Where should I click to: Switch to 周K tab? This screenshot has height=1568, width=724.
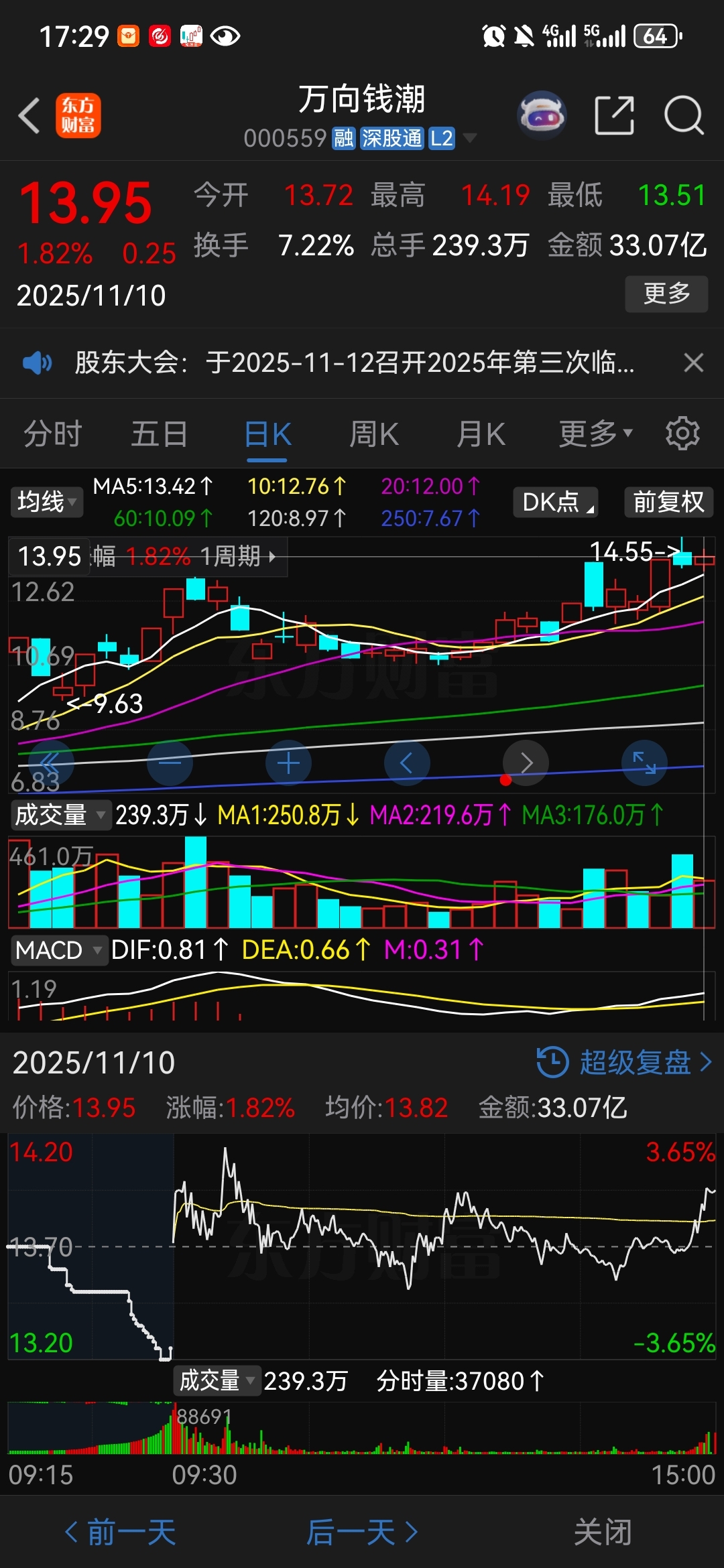point(374,434)
